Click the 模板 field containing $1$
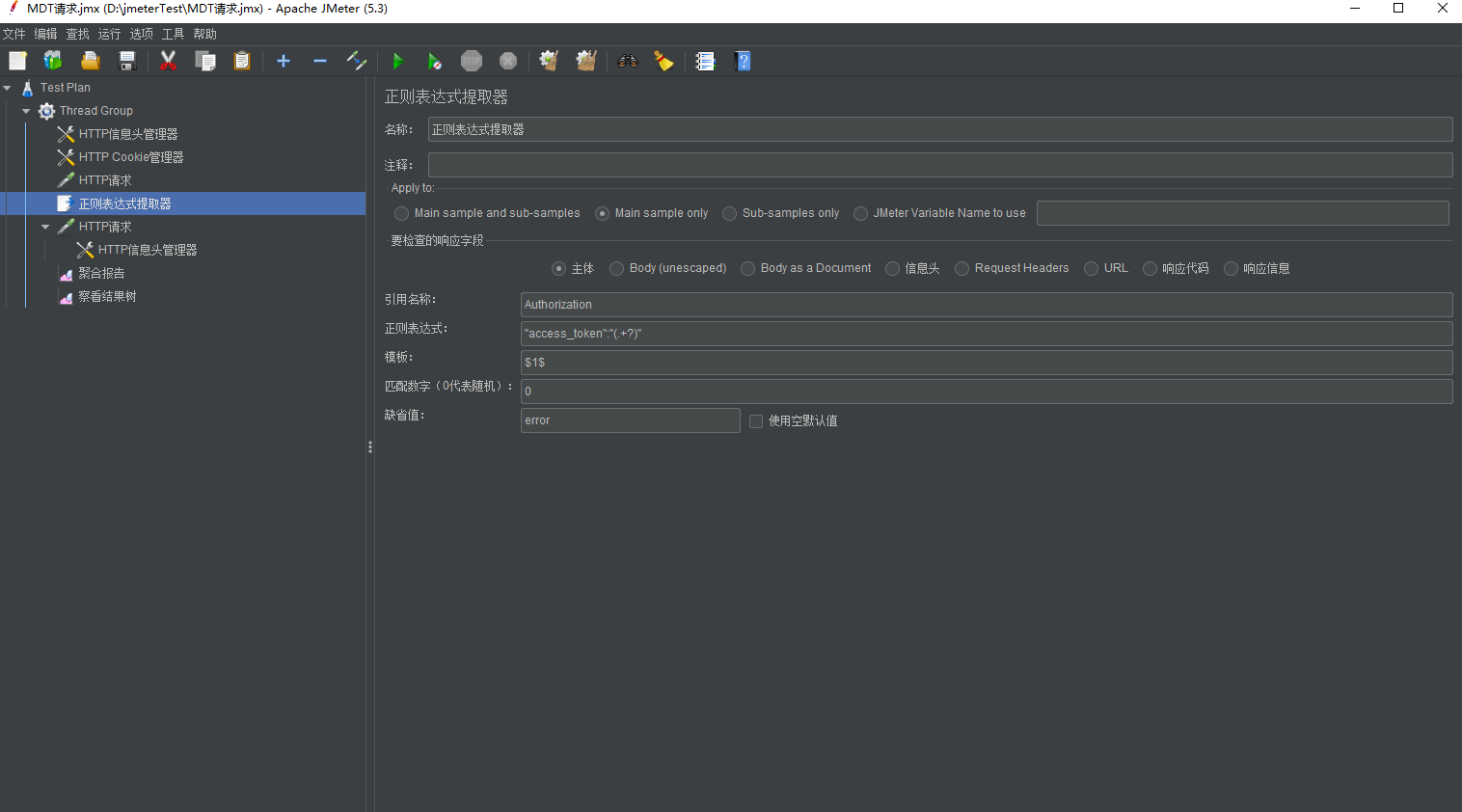Image resolution: width=1462 pixels, height=812 pixels. coord(987,363)
